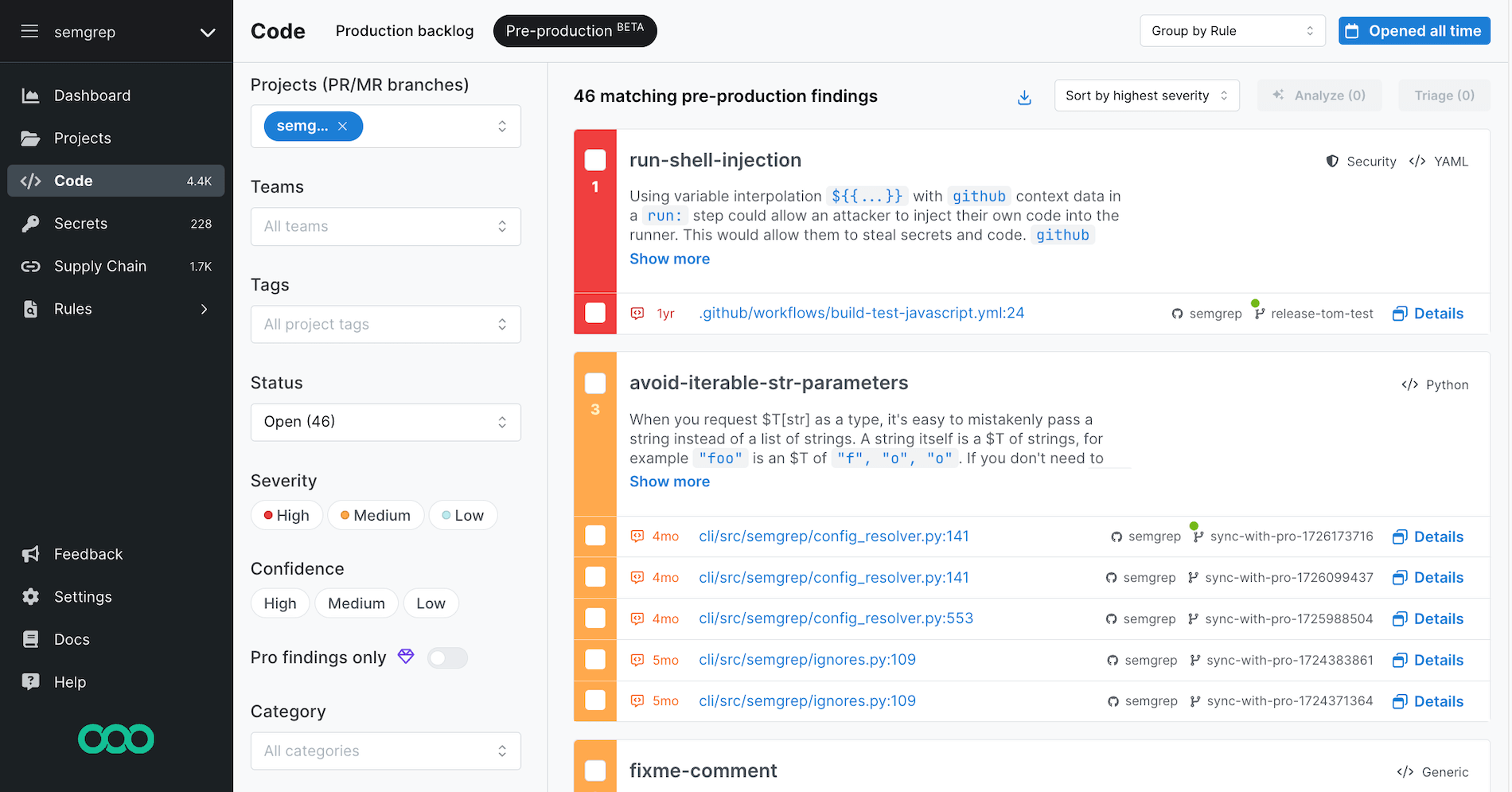Filter by Low severity
This screenshot has height=792, width=1512.
pyautogui.click(x=463, y=515)
